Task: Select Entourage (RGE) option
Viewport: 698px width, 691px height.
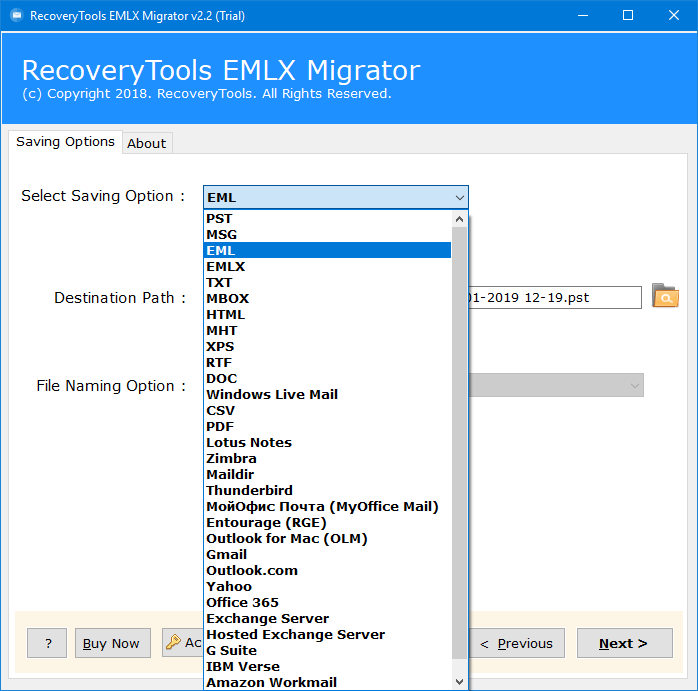Action: 327,523
